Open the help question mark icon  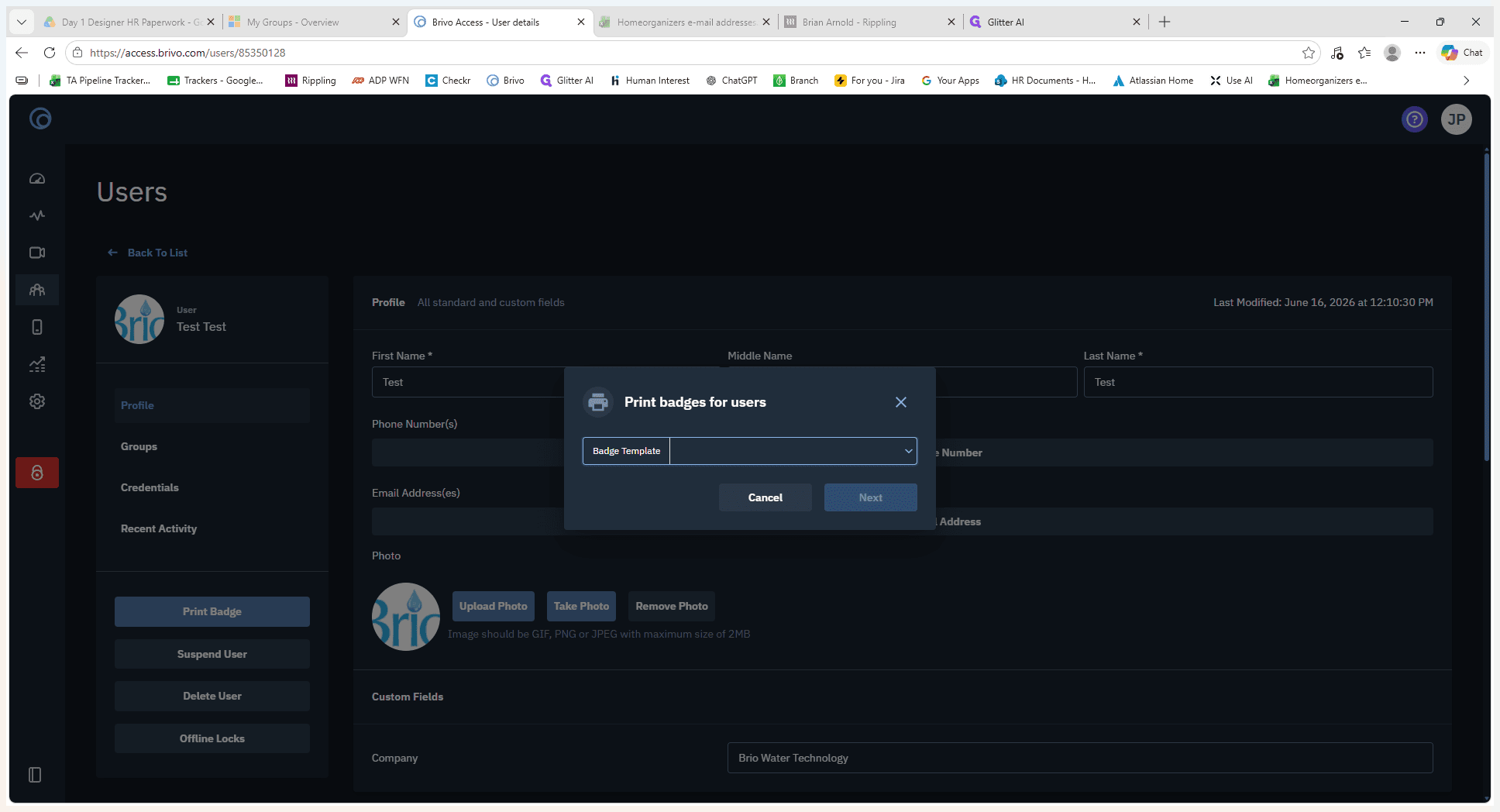point(1415,119)
